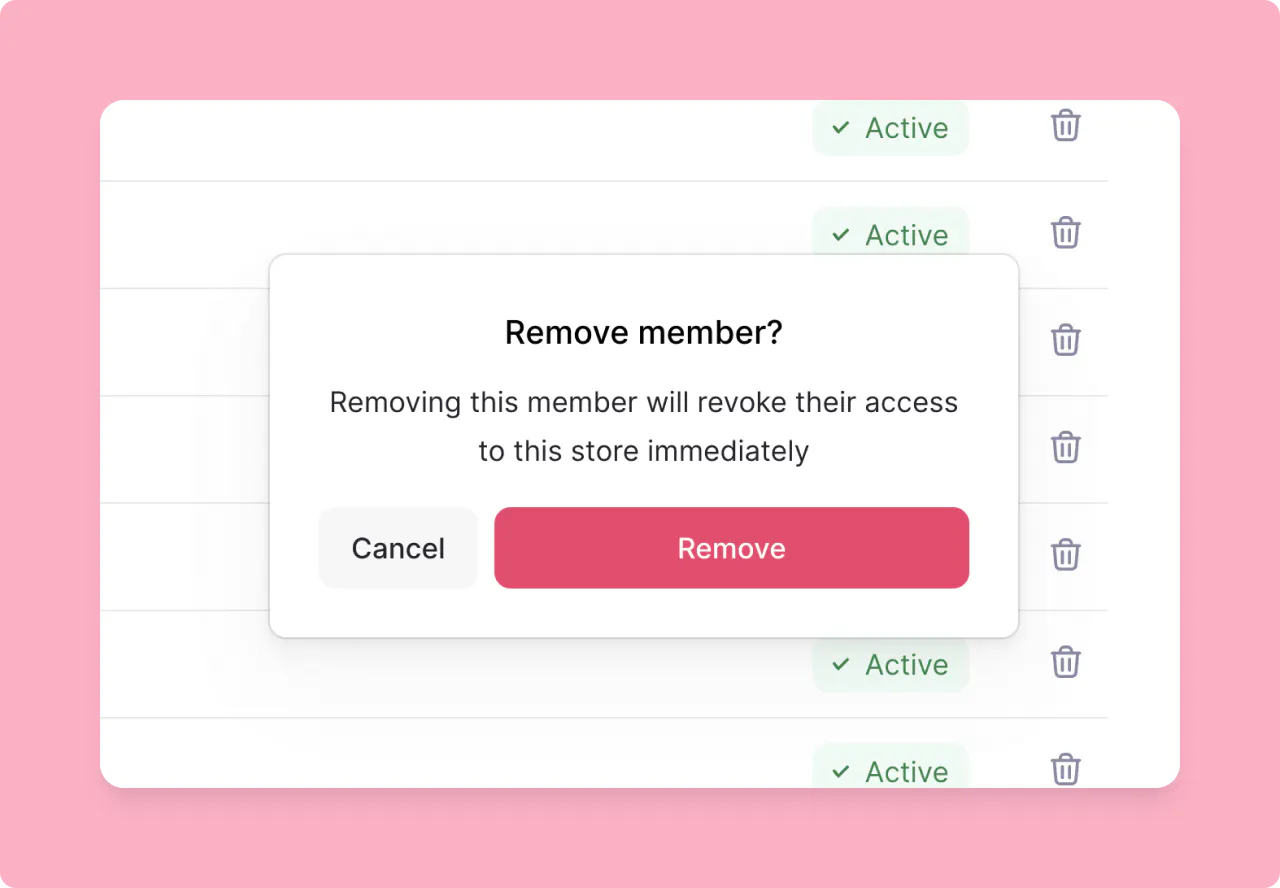Click the checkmark inside the second Active badge
Screen dimensions: 1280x888
tap(840, 235)
